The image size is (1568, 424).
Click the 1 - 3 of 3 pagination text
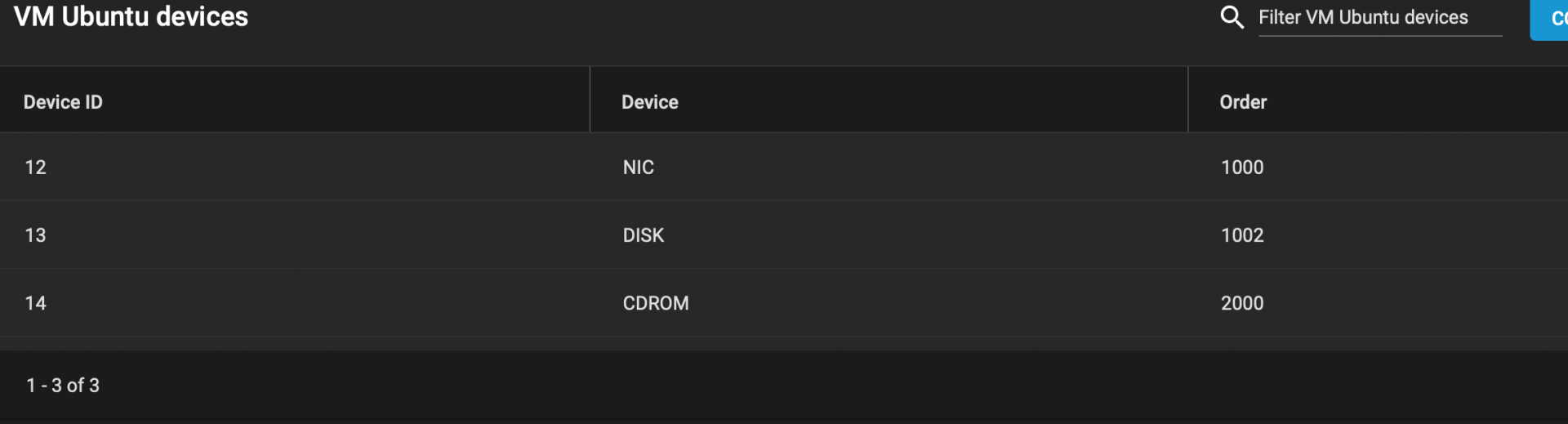[63, 386]
